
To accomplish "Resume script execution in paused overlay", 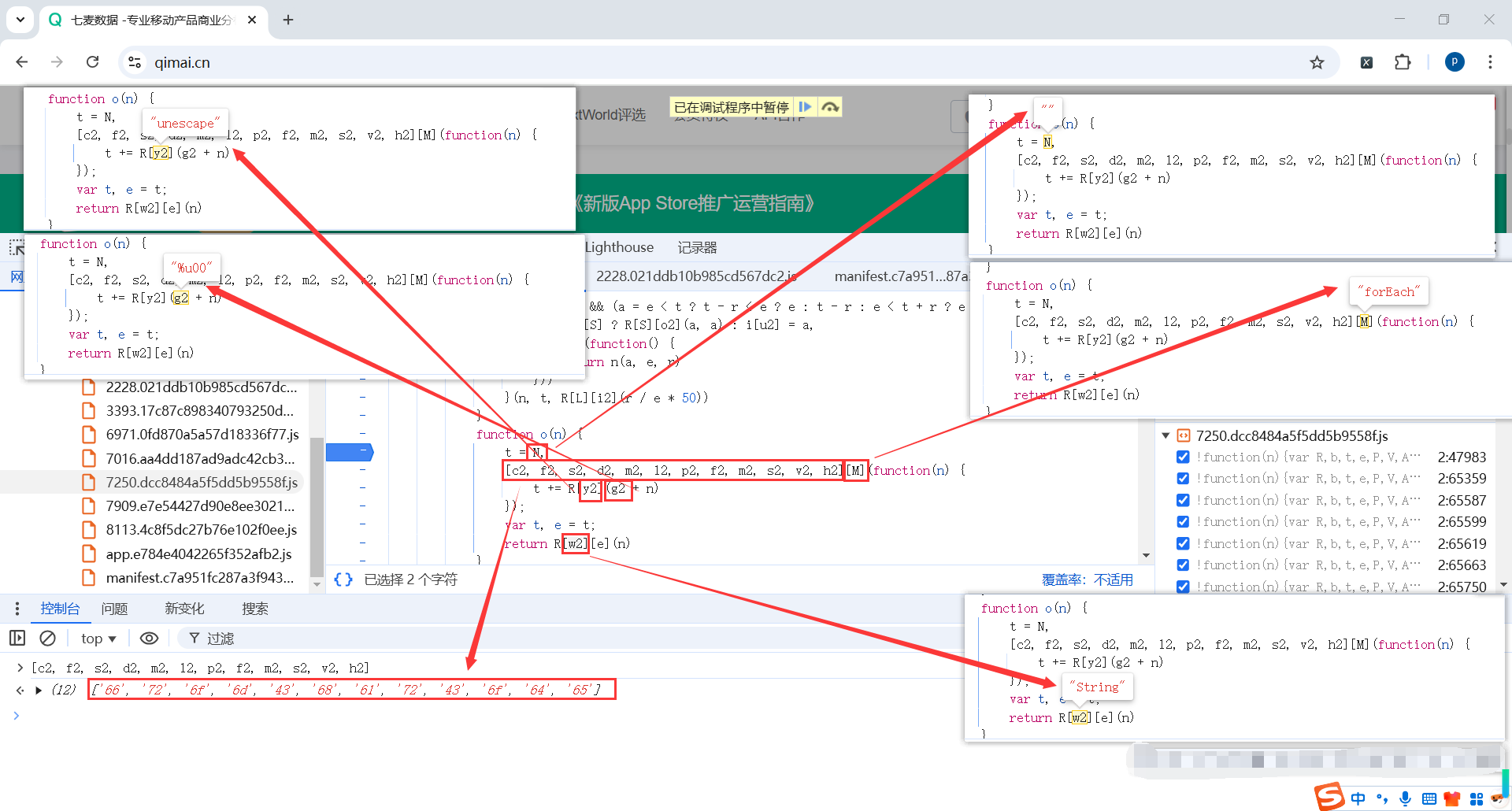I will (x=805, y=107).
